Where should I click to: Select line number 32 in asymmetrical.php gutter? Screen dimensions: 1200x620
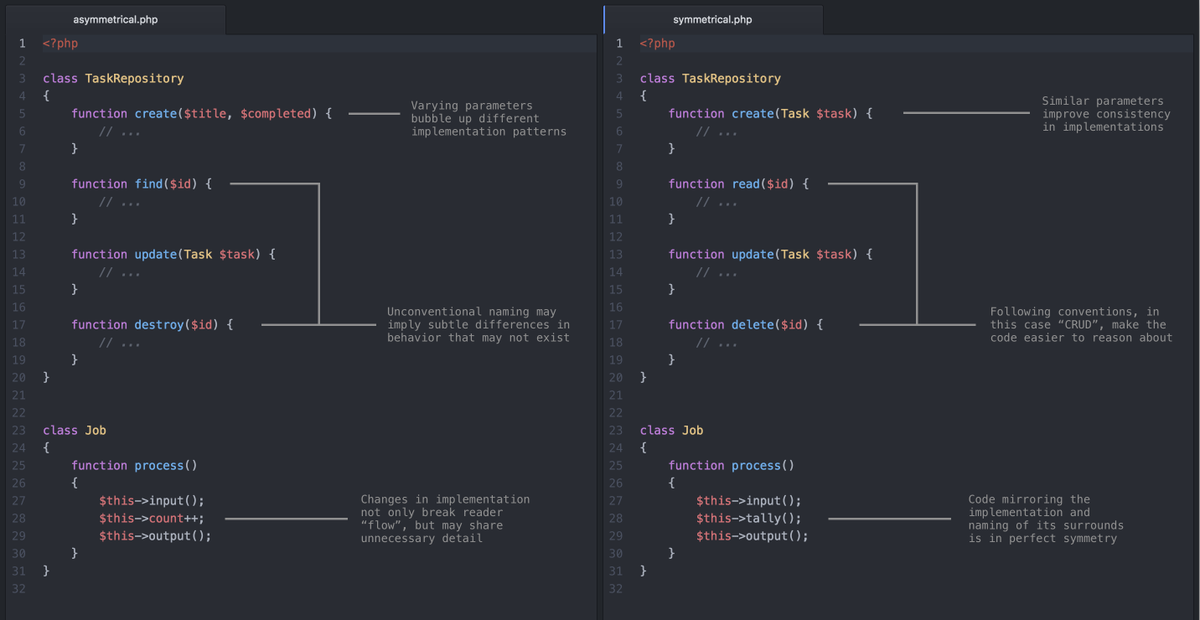tap(19, 588)
